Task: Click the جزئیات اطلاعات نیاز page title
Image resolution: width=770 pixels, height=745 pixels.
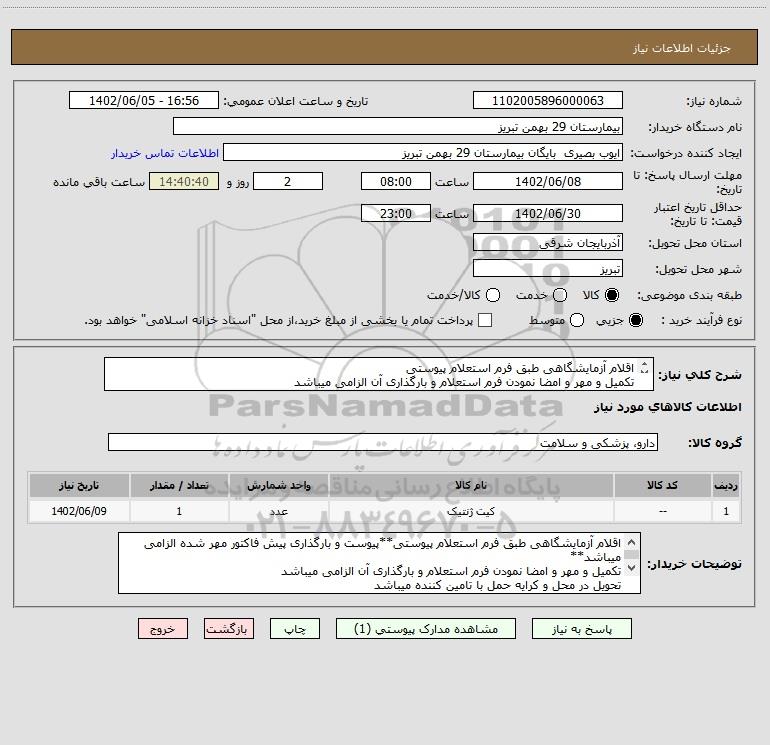Action: 681,48
